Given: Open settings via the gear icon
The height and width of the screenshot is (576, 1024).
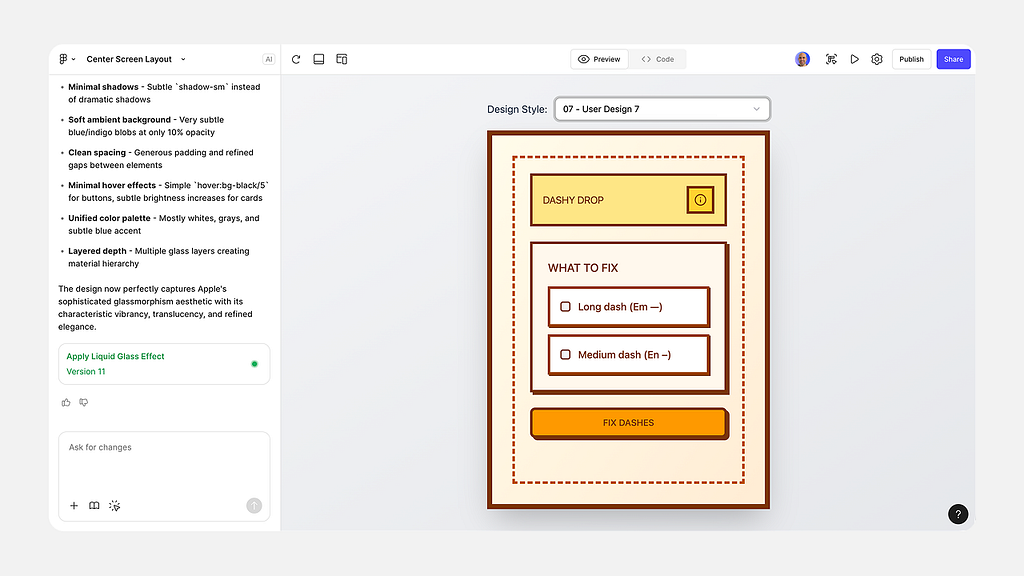Looking at the screenshot, I should coord(877,59).
